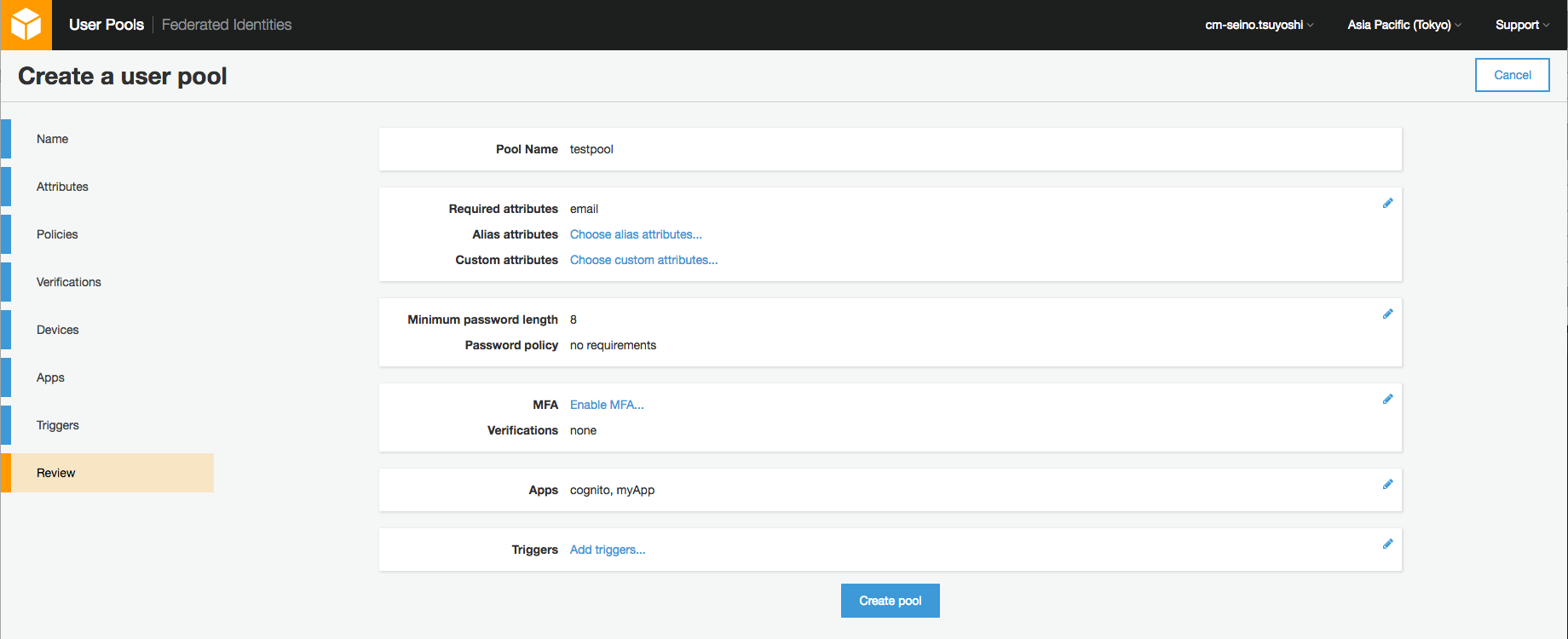Viewport: 1568px width, 639px height.
Task: Click pencil edit icon for Required attributes section
Action: pos(1387,204)
